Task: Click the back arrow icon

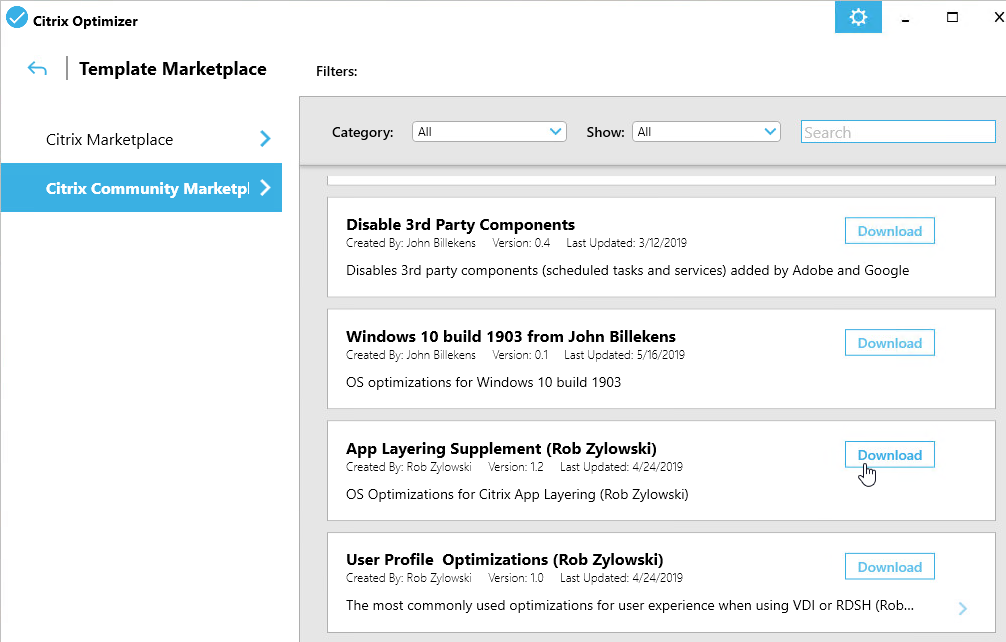Action: pyautogui.click(x=38, y=69)
